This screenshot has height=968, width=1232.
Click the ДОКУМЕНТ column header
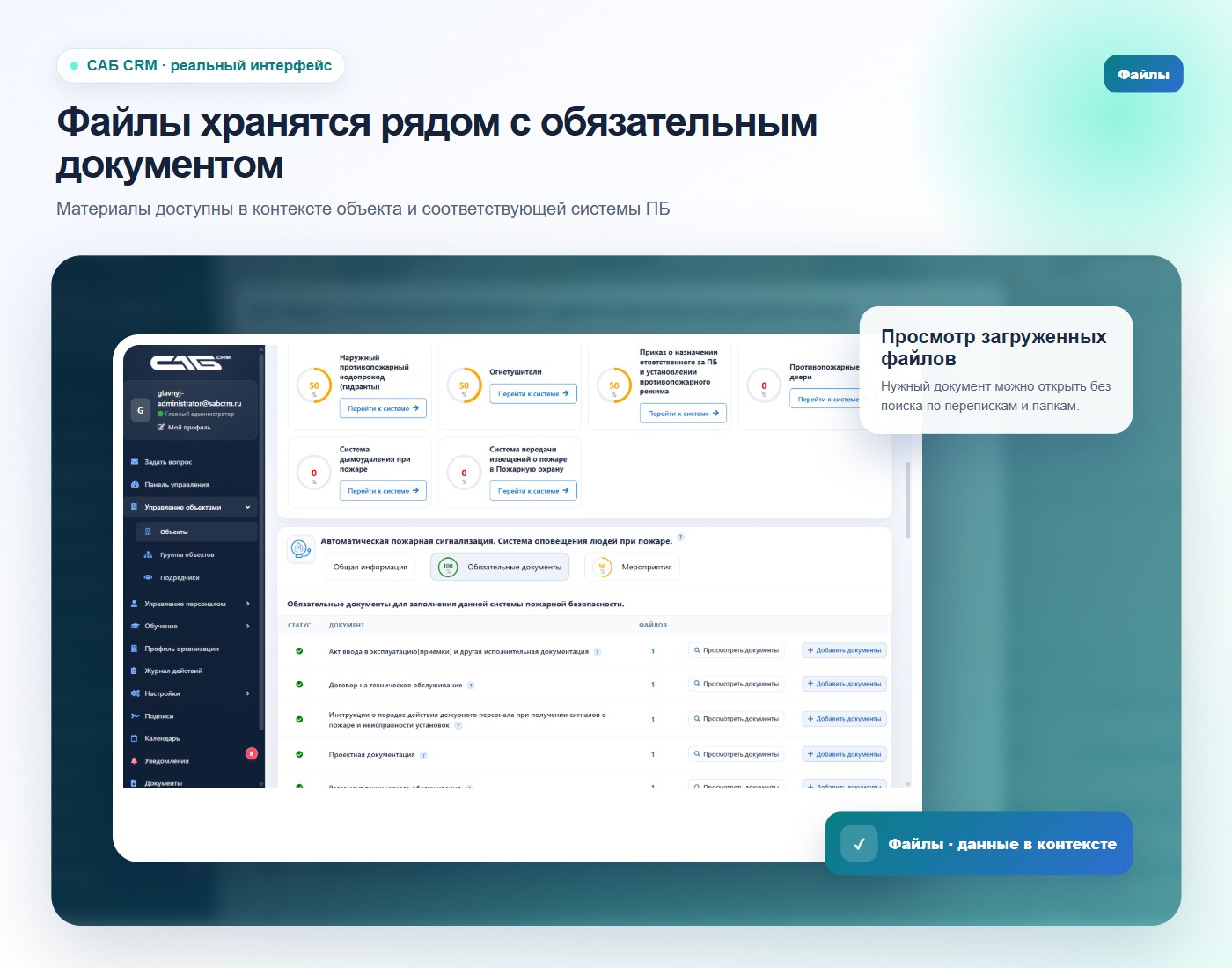[x=347, y=626]
